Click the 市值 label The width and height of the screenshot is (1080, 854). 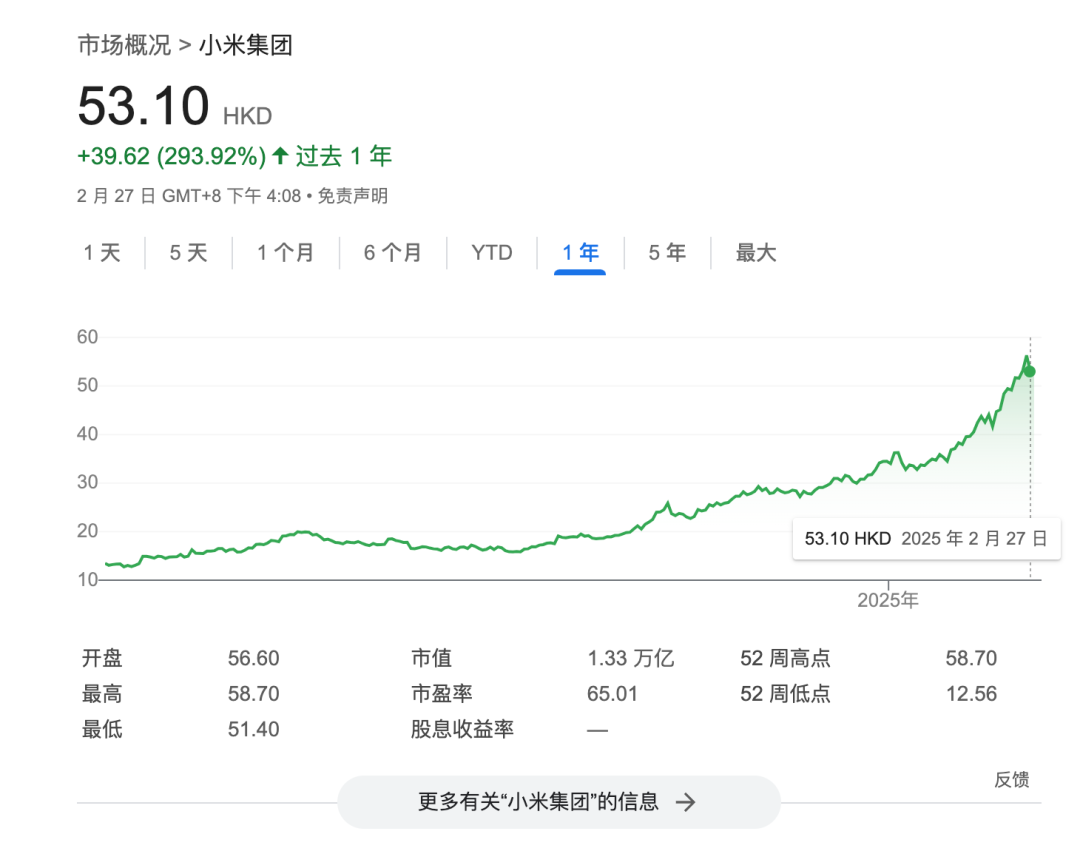[431, 658]
